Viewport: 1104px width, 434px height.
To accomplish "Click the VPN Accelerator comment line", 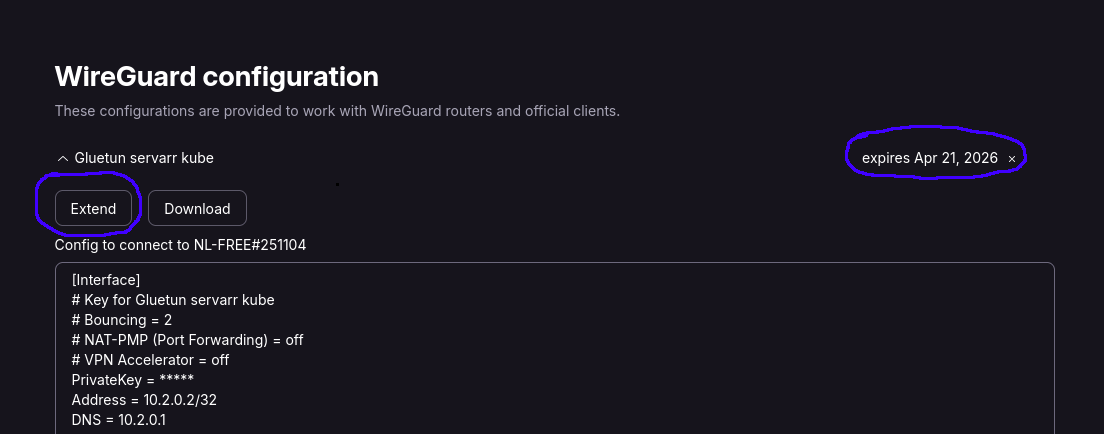I will [x=151, y=360].
